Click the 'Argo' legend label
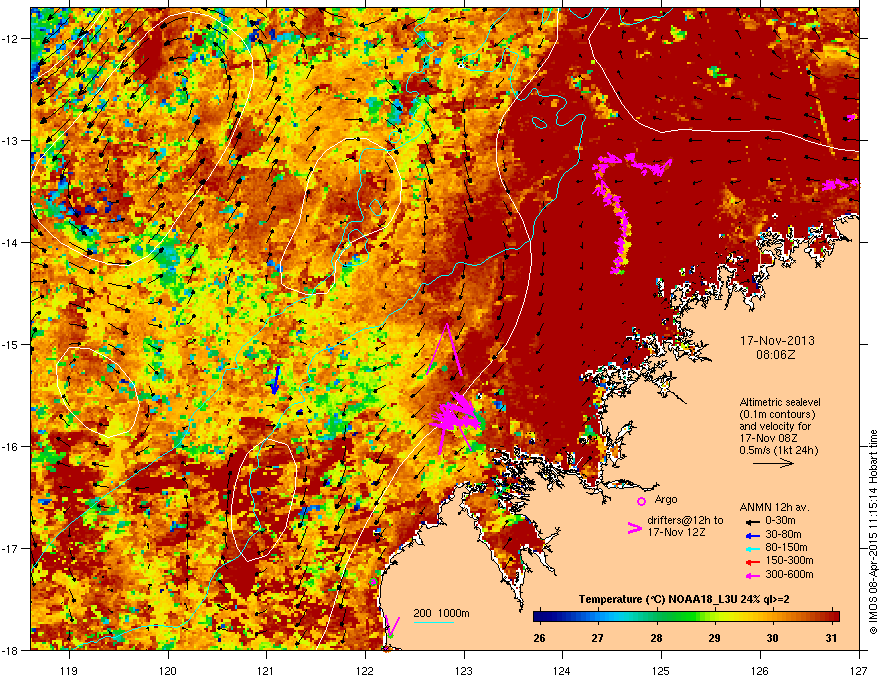 (666, 500)
